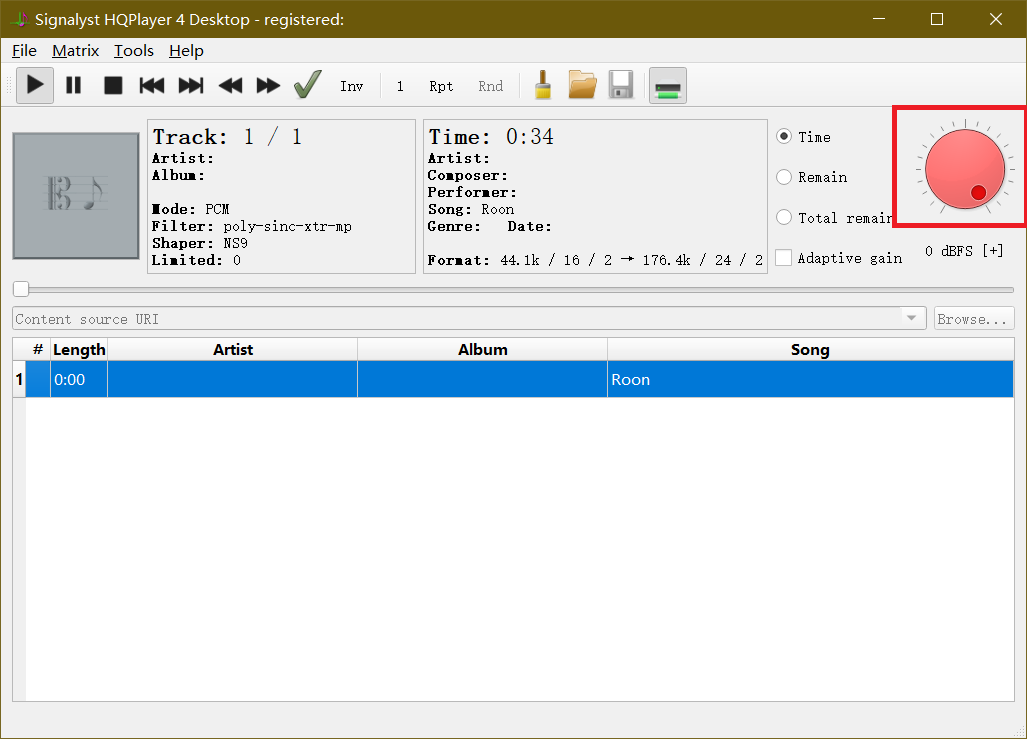Skip to previous track icon

point(152,86)
